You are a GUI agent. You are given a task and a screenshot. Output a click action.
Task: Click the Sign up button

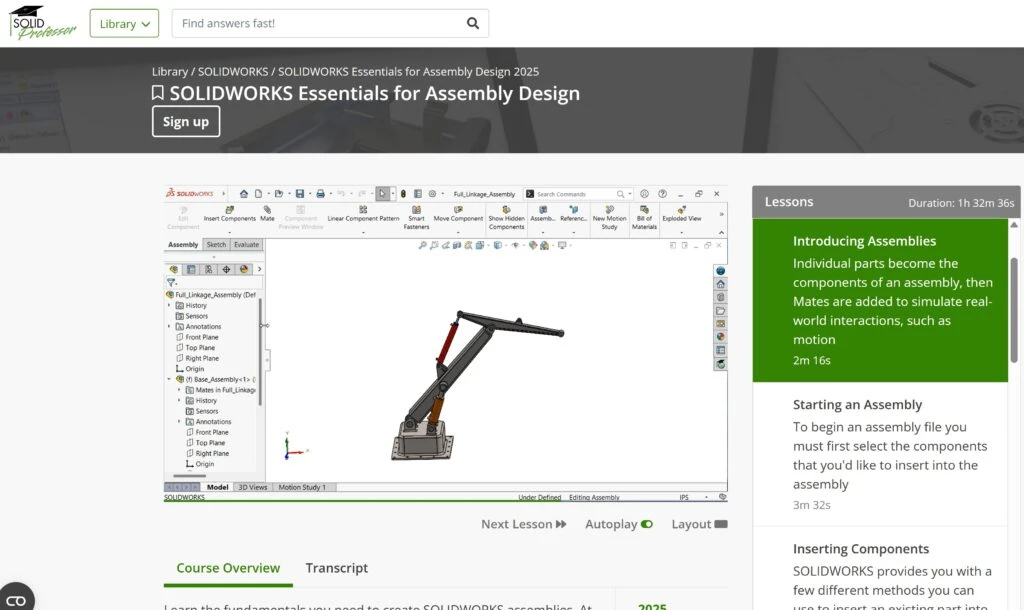pos(186,122)
